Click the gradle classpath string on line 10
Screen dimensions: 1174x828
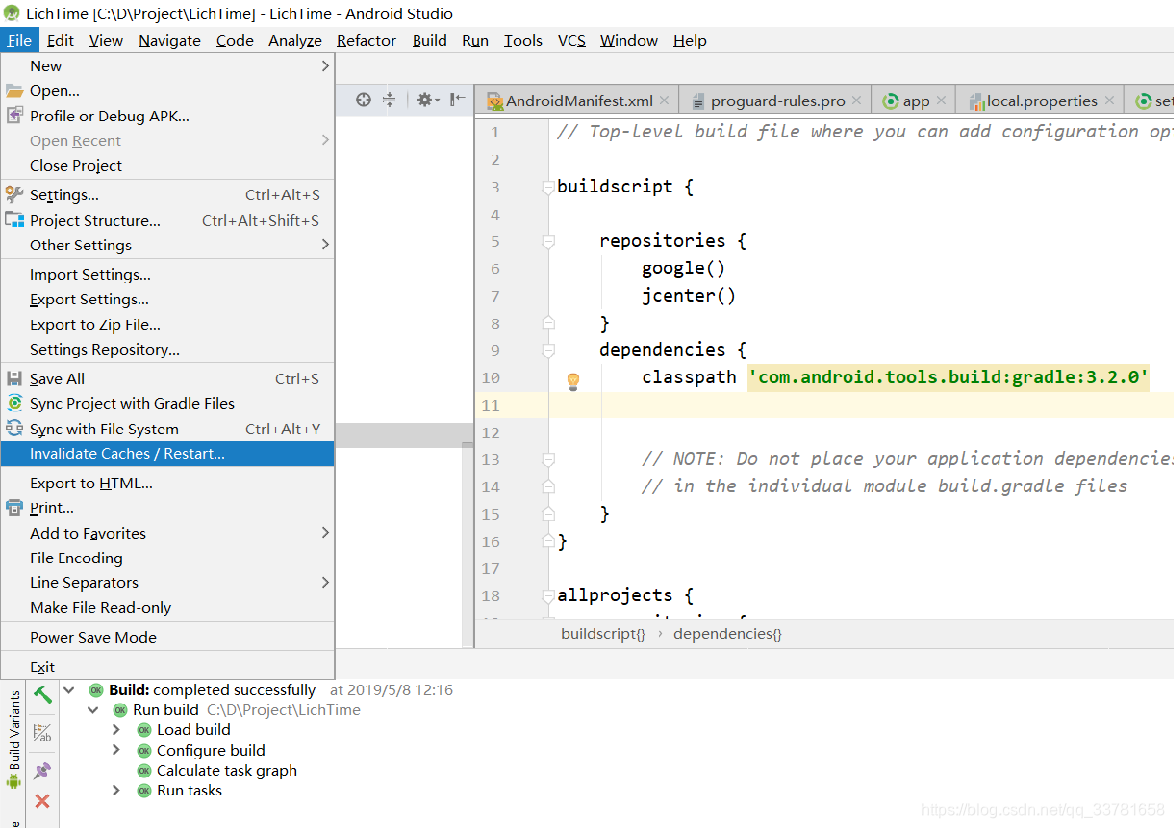[x=948, y=377]
